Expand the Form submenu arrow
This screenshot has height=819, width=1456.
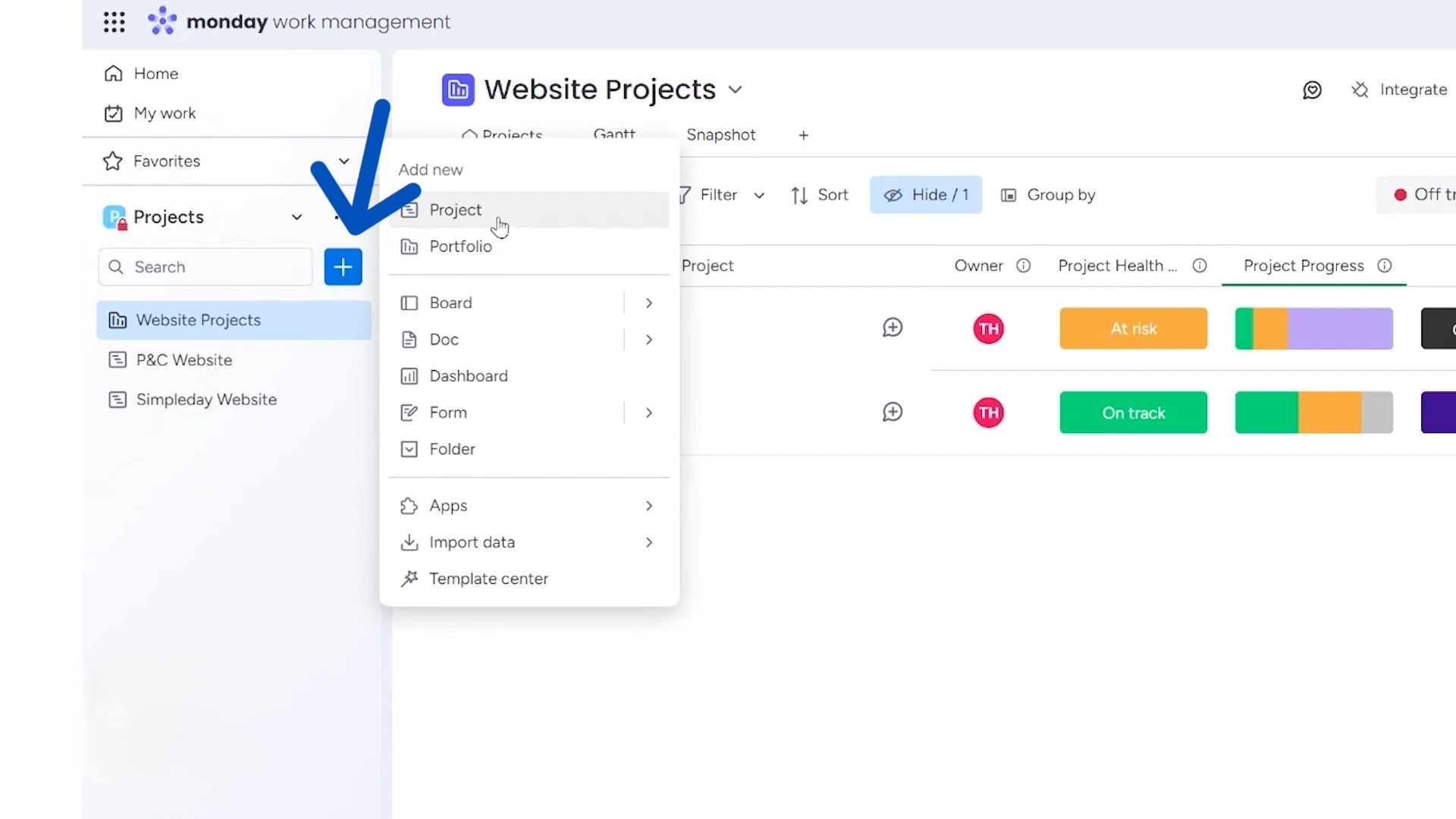click(x=648, y=412)
